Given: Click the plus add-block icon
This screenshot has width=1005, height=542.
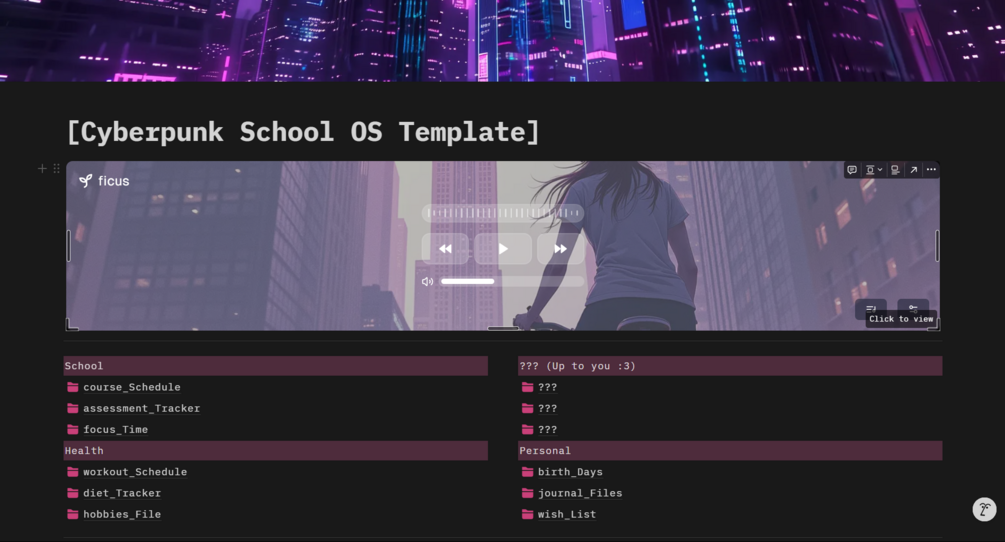Looking at the screenshot, I should click(x=42, y=168).
